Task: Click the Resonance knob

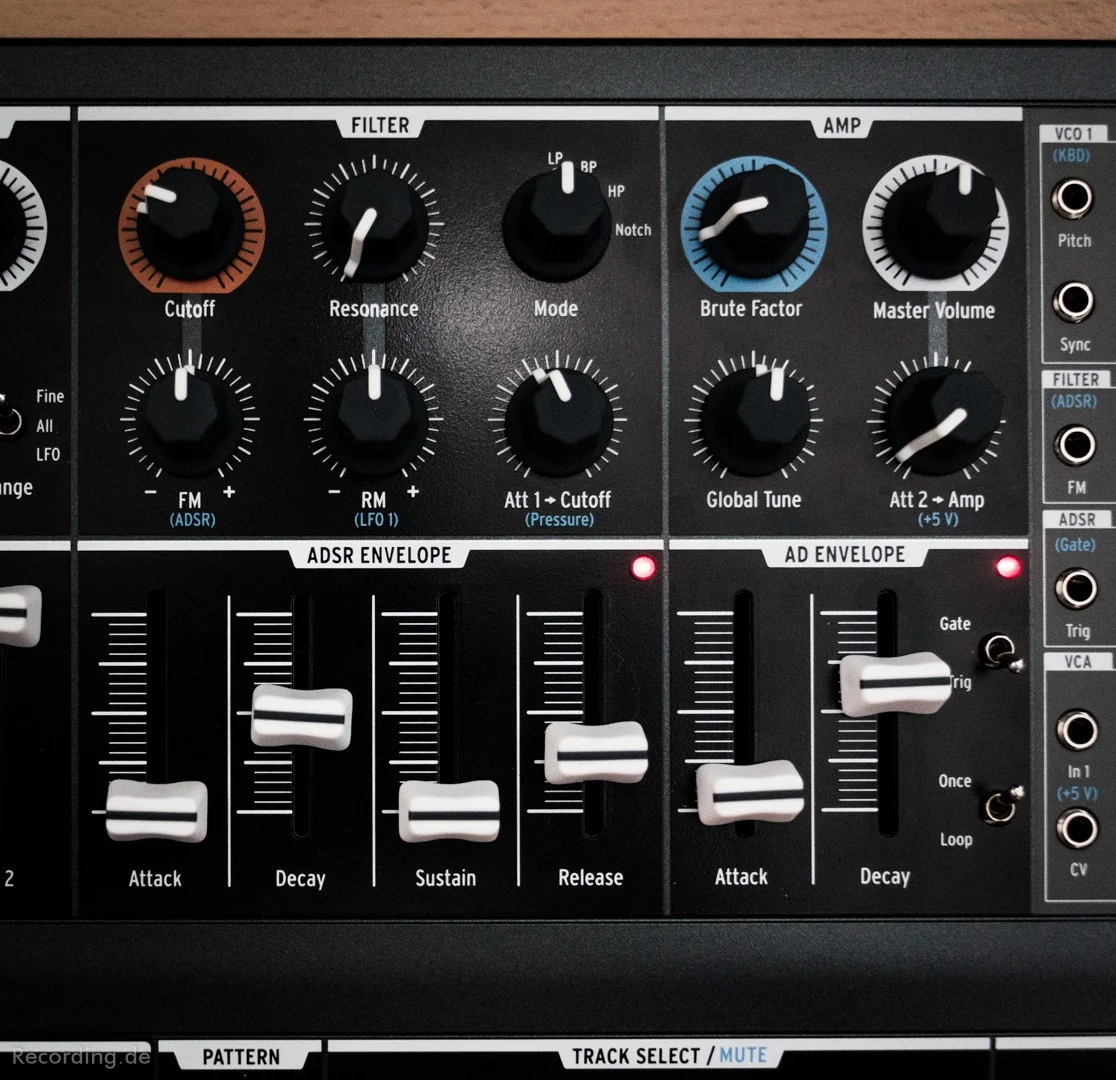Action: 374,226
